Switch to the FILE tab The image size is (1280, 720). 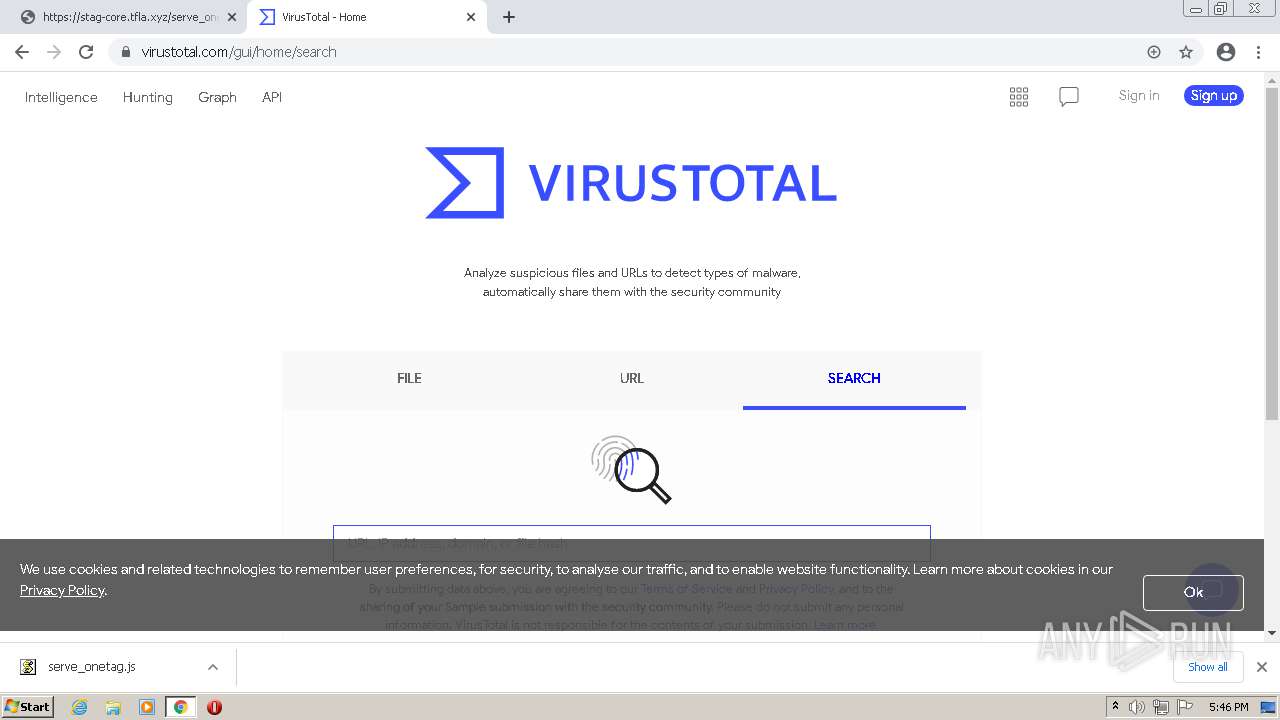(409, 378)
